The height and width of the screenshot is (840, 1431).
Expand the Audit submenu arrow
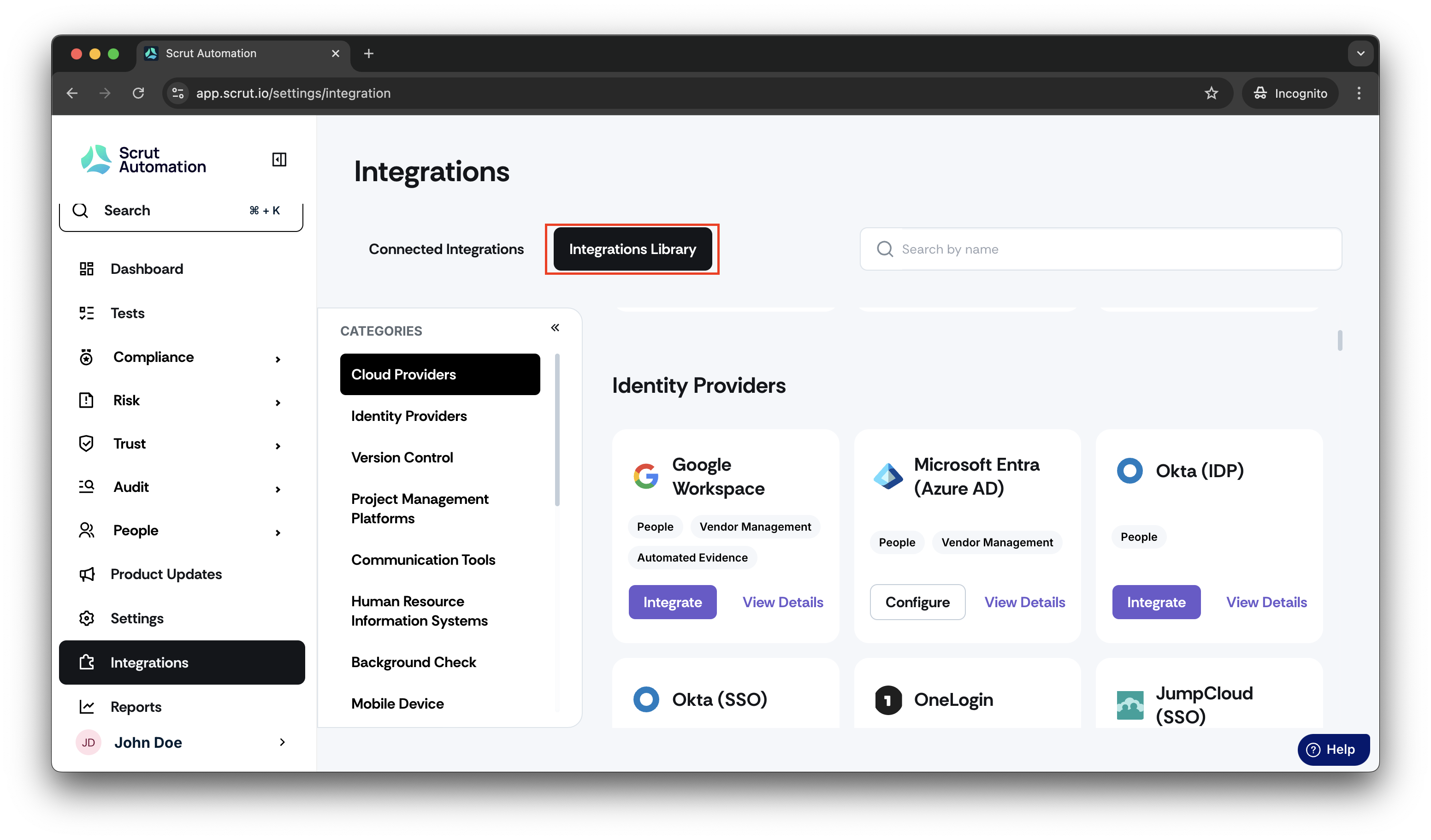pos(278,489)
